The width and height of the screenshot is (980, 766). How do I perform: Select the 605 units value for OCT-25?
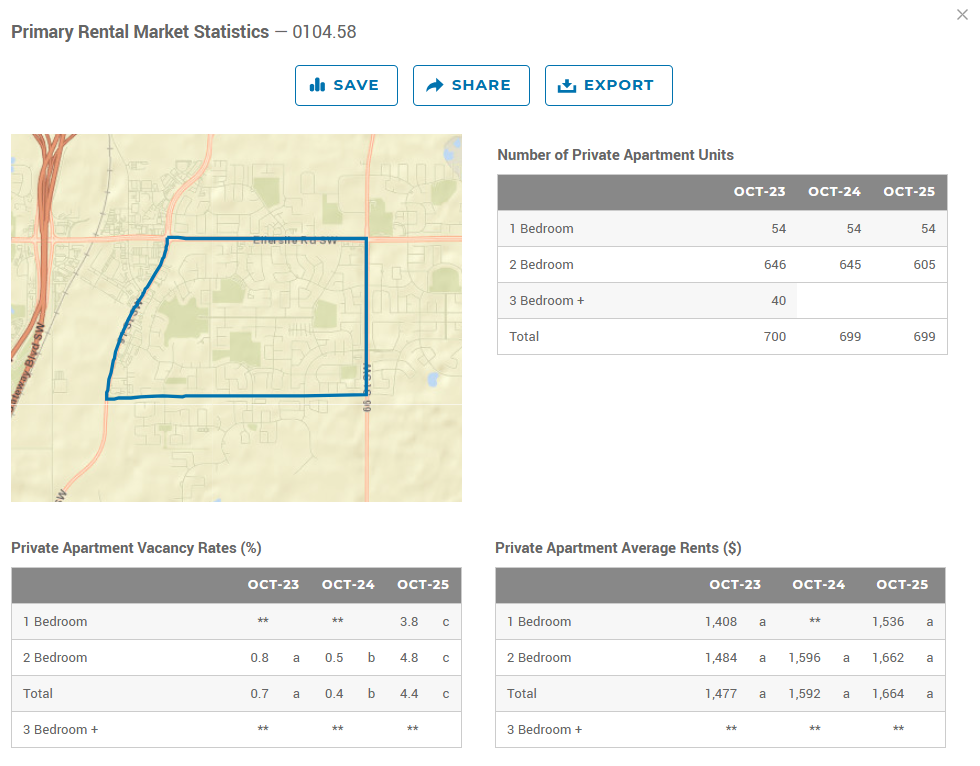pos(924,265)
